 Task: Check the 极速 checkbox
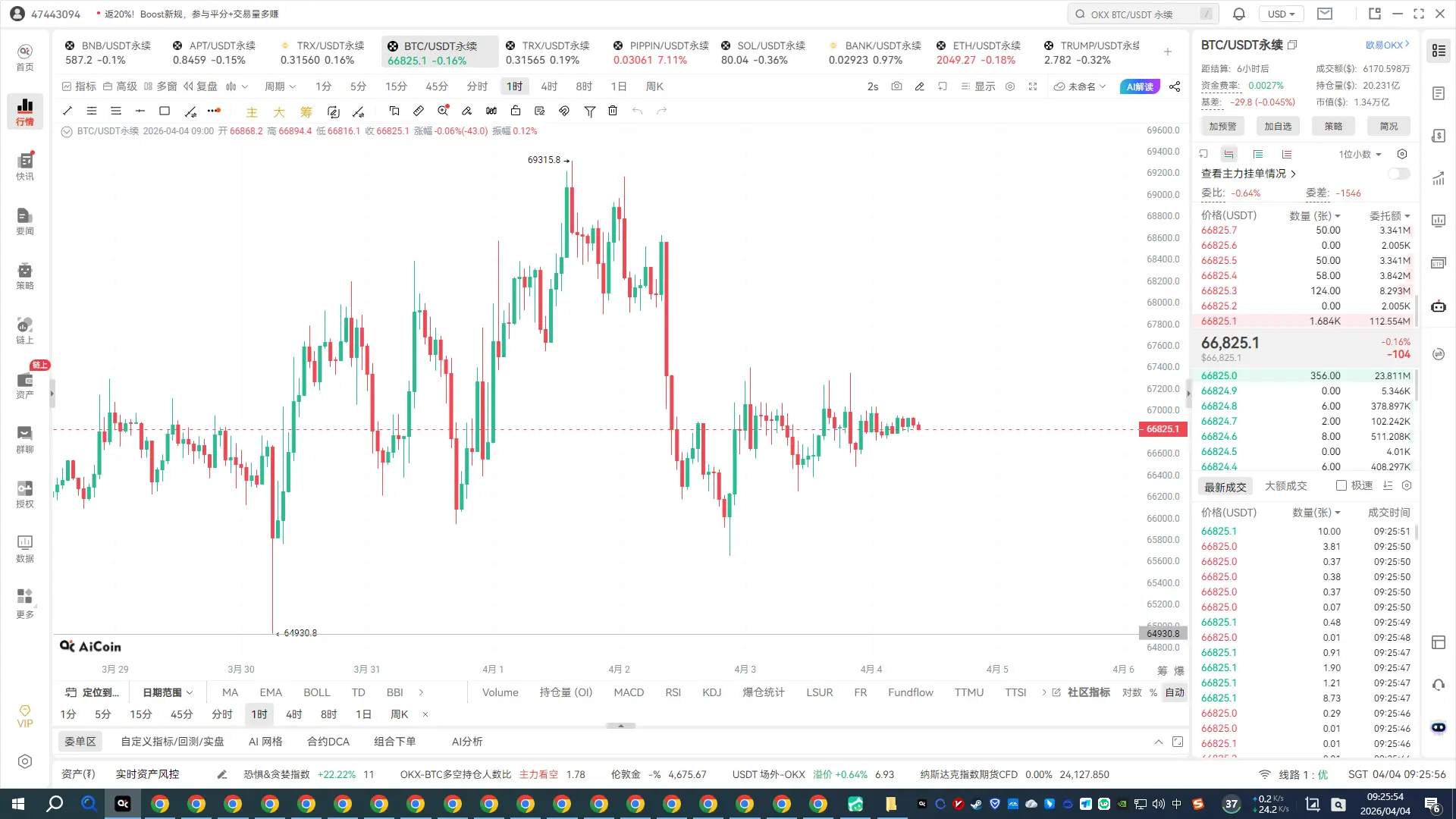pyautogui.click(x=1341, y=485)
